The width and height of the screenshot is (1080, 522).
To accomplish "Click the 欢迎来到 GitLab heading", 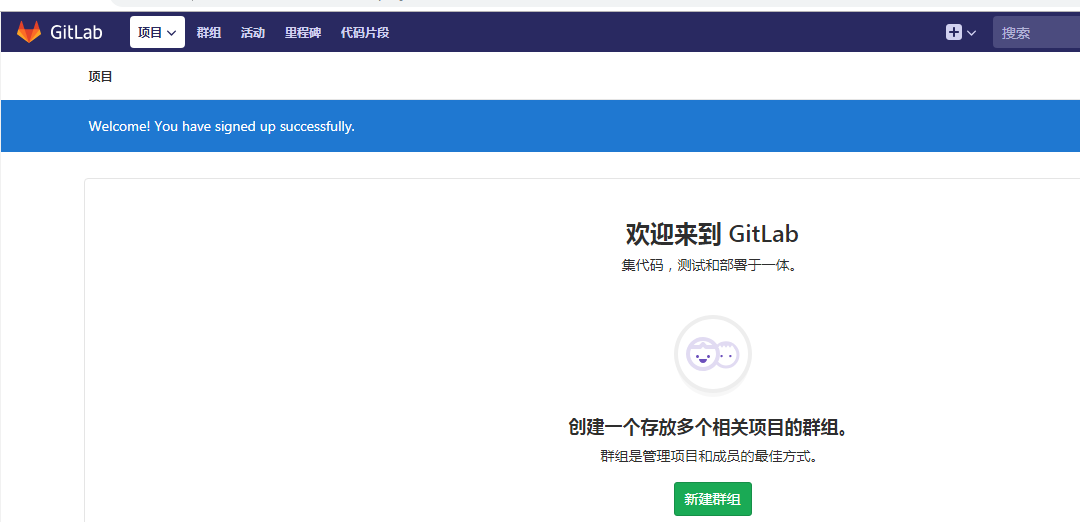I will (712, 234).
